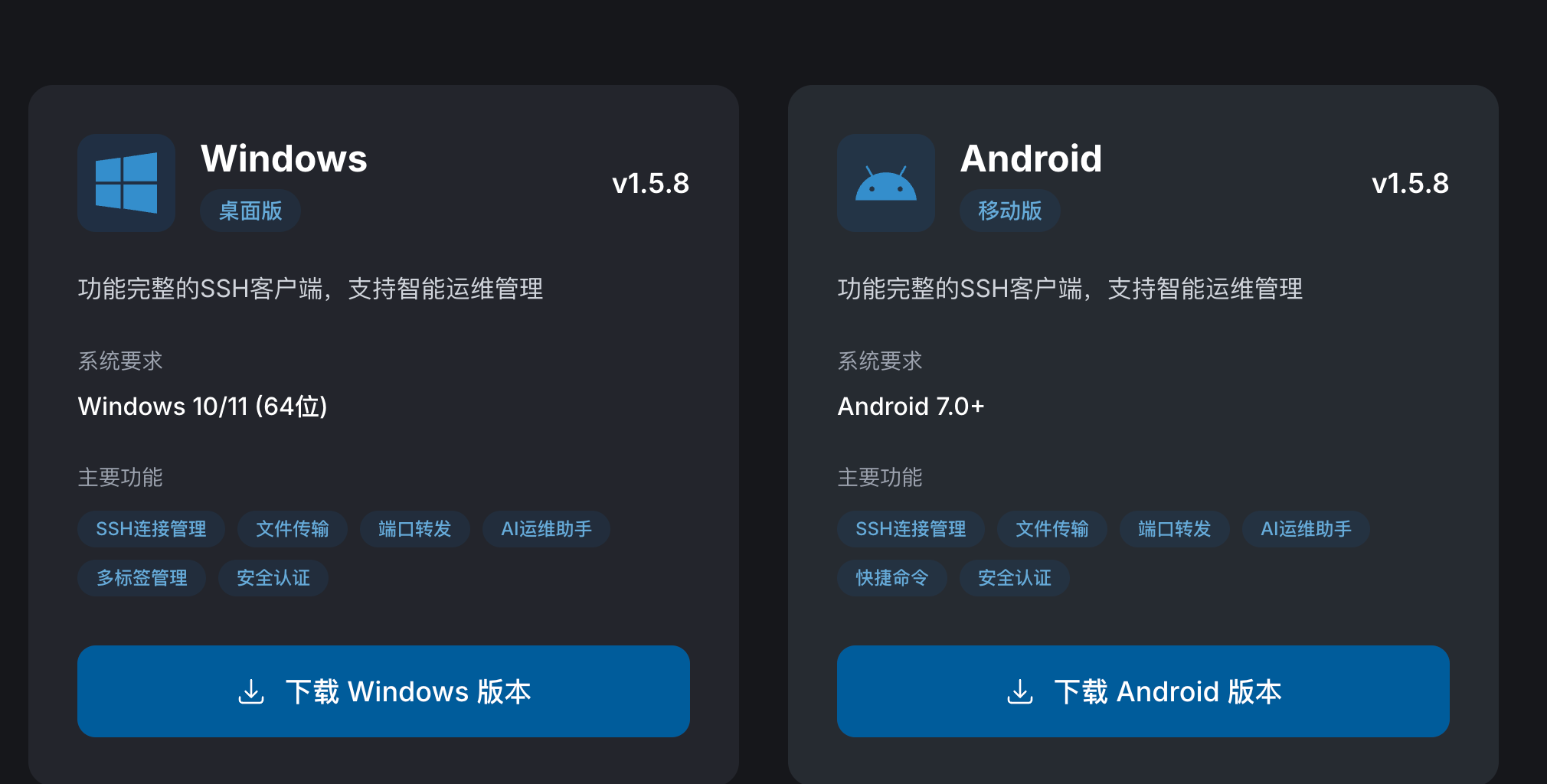Select the 桌面版 badge under Windows
The image size is (1547, 784).
[250, 211]
